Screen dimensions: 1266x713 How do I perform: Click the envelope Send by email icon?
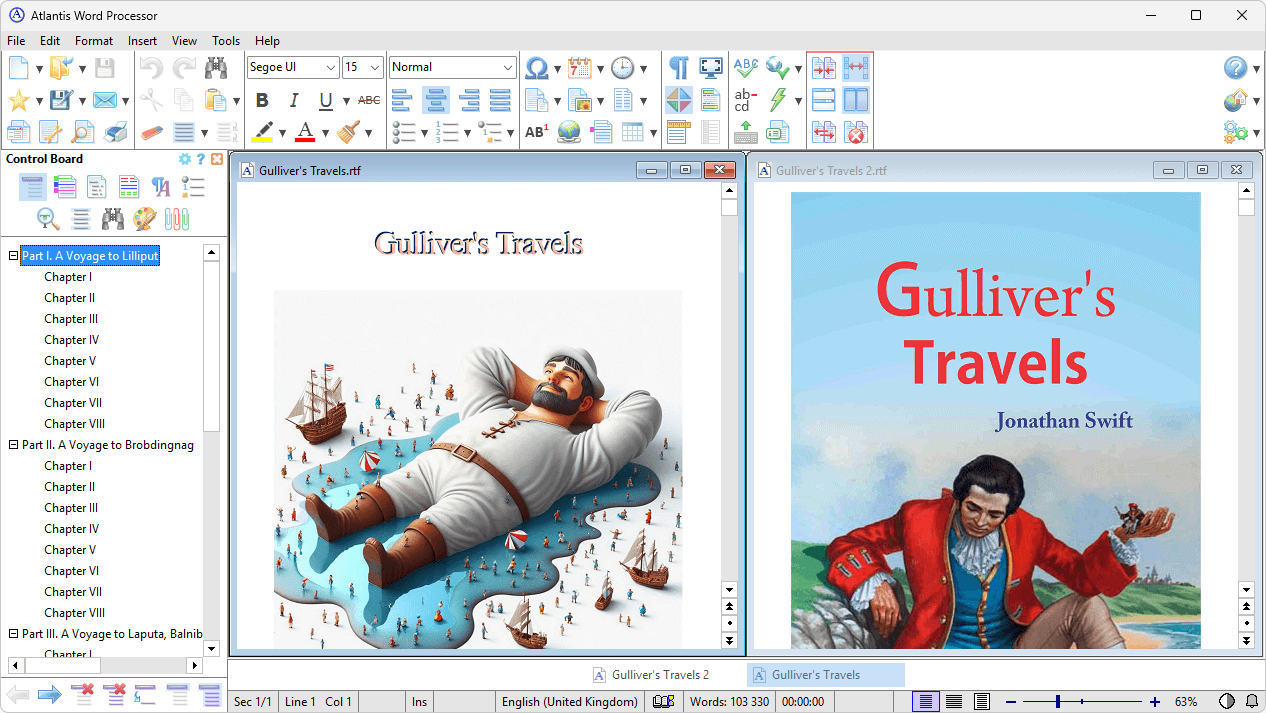[x=105, y=100]
